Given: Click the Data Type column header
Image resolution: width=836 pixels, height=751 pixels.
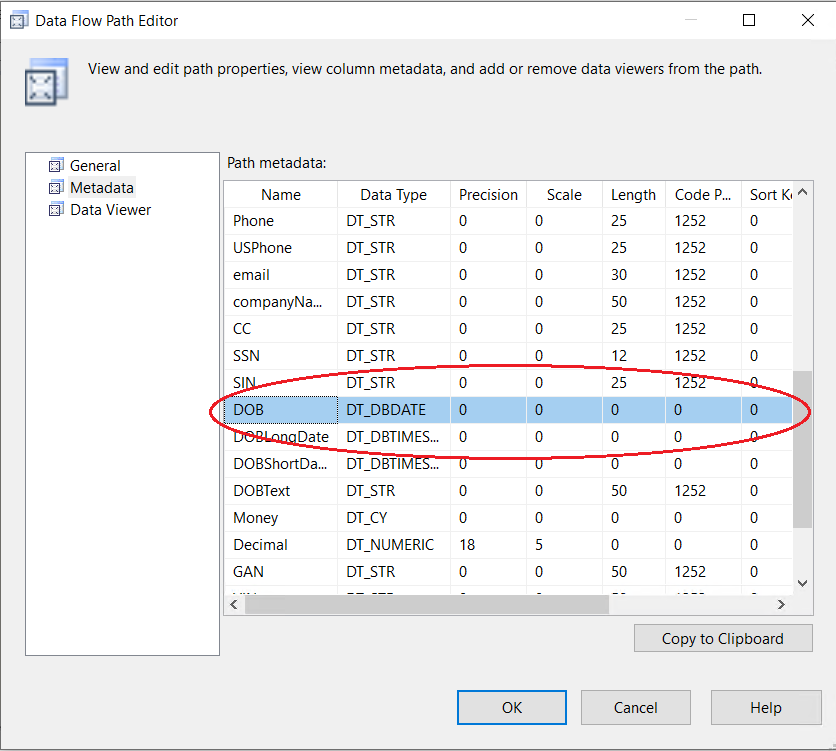Looking at the screenshot, I should tap(393, 195).
